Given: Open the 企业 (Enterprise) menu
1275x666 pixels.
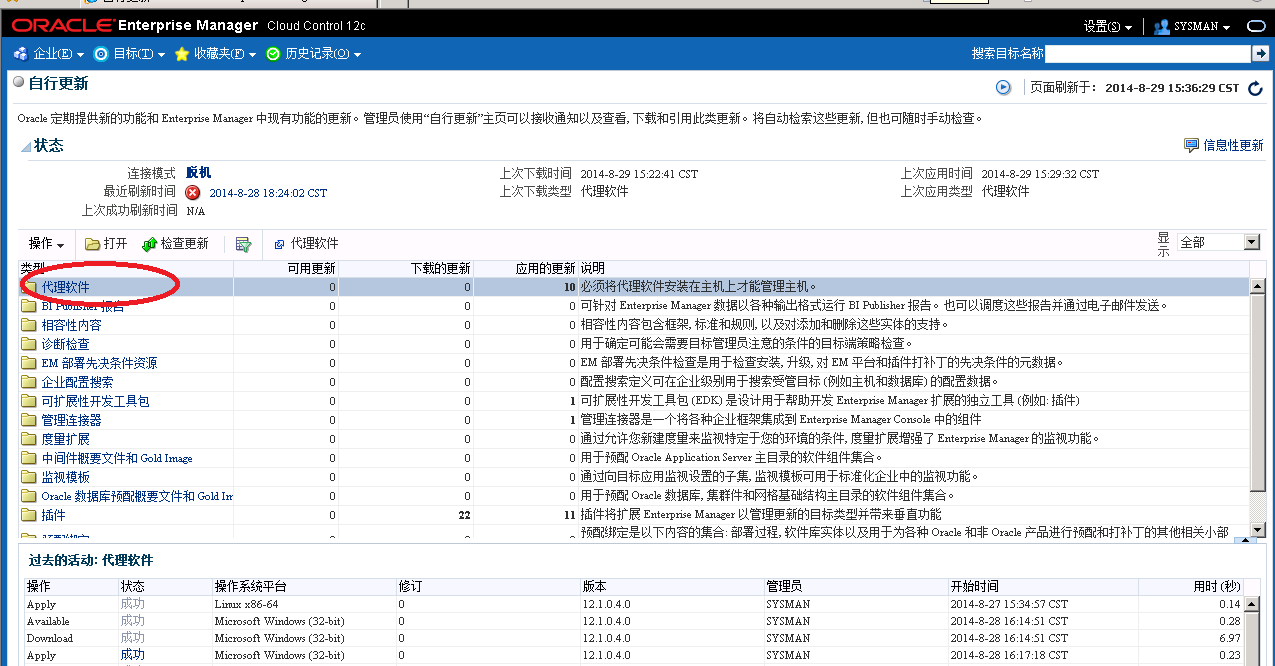Looking at the screenshot, I should 50,54.
